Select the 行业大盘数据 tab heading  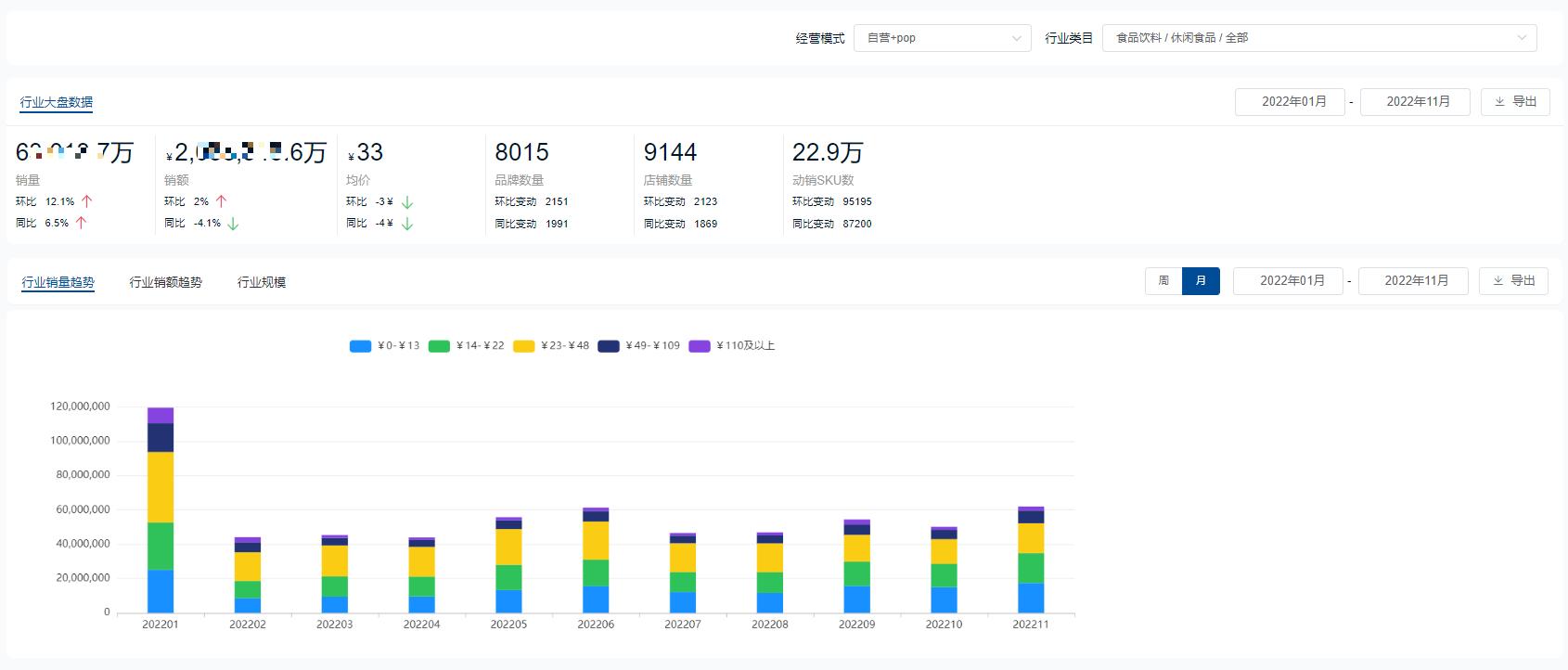point(57,103)
